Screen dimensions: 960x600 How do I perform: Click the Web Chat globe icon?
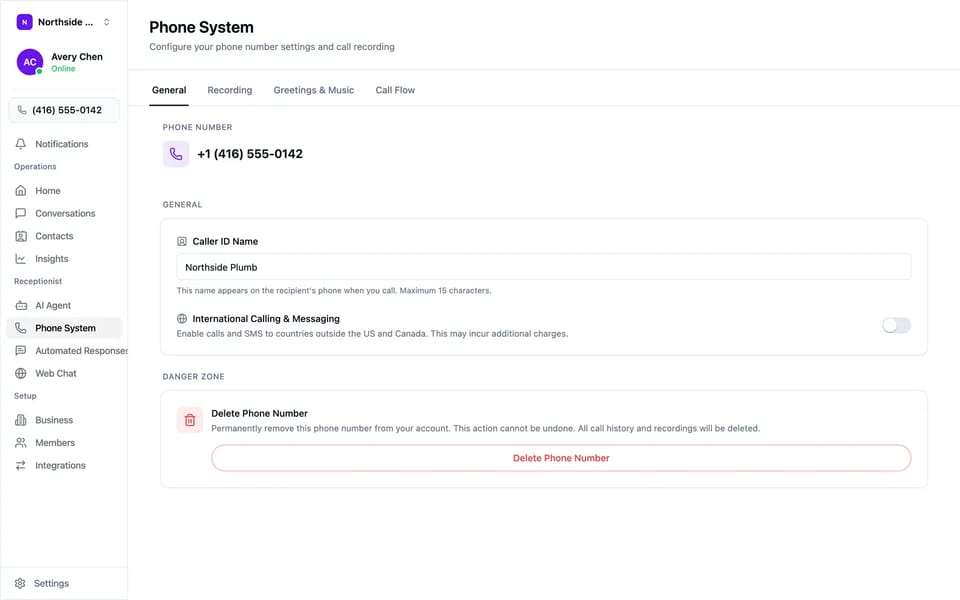tap(21, 373)
